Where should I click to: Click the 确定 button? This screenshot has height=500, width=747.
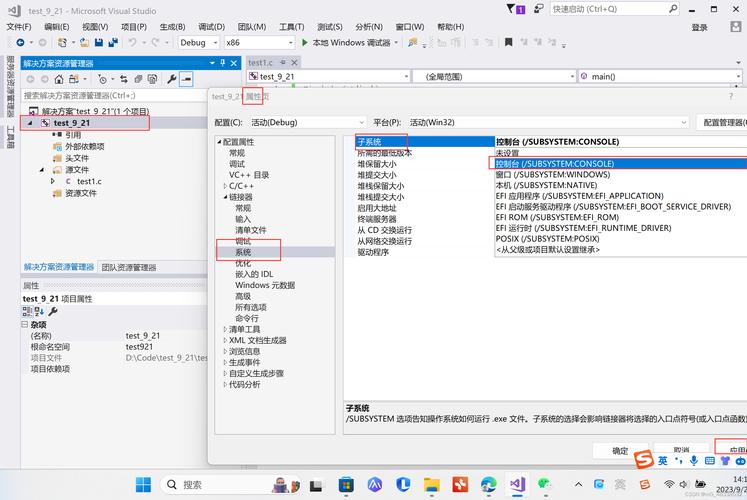[620, 450]
